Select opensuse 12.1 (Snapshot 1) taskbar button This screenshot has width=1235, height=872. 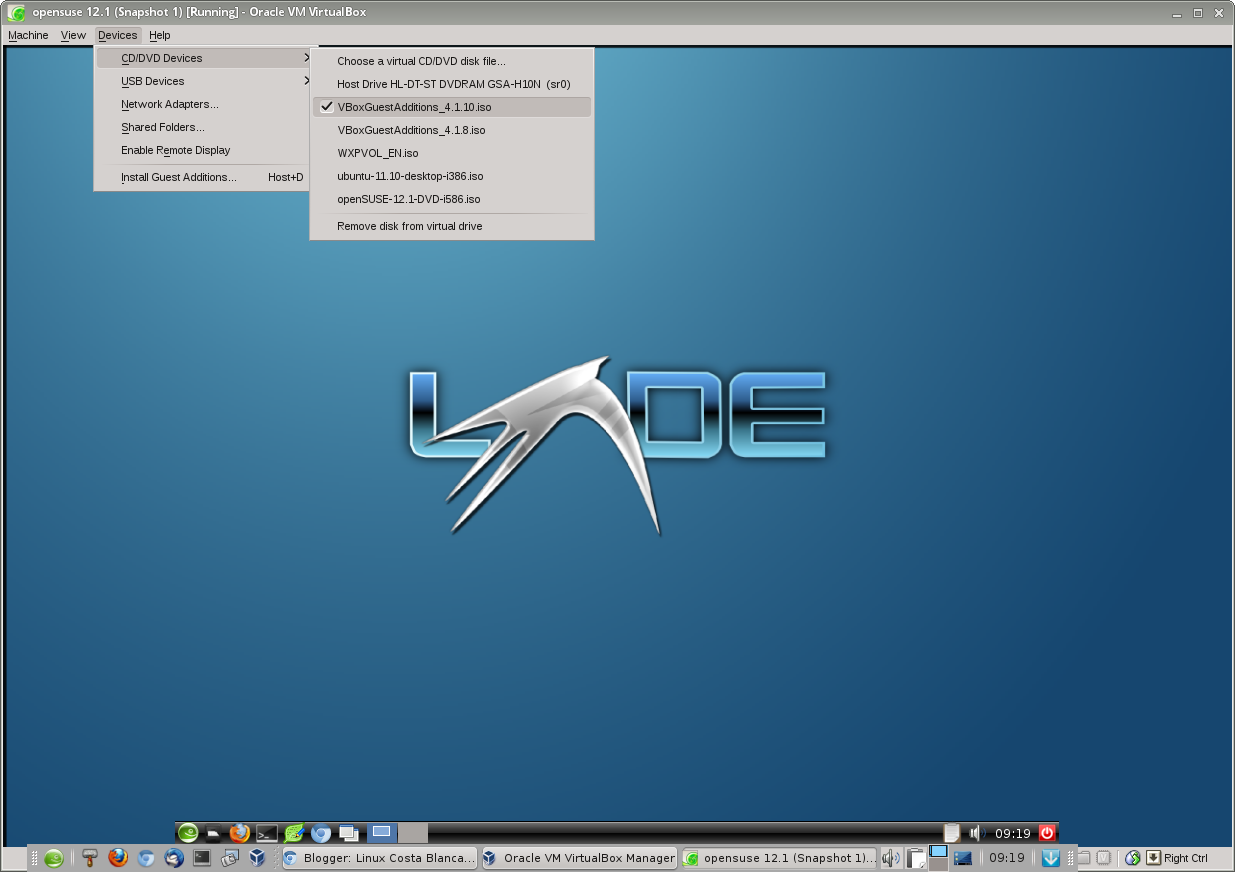[x=779, y=858]
